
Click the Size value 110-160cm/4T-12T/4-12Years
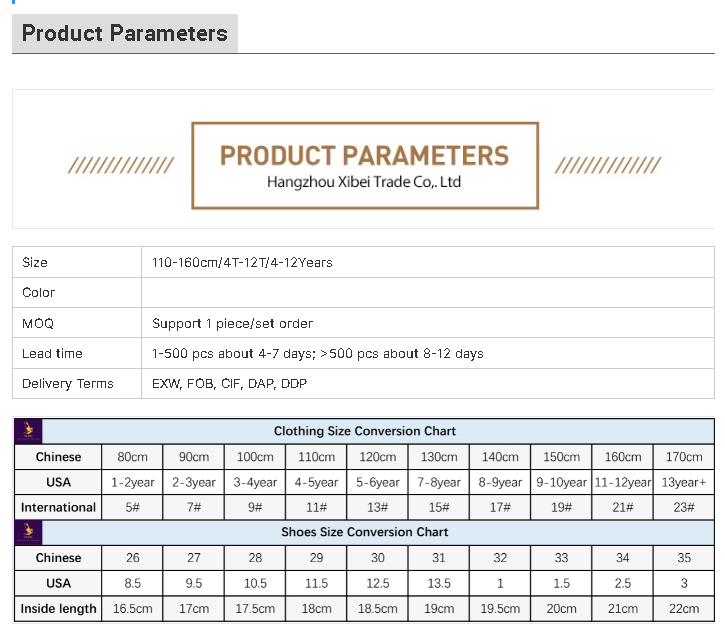tap(242, 263)
